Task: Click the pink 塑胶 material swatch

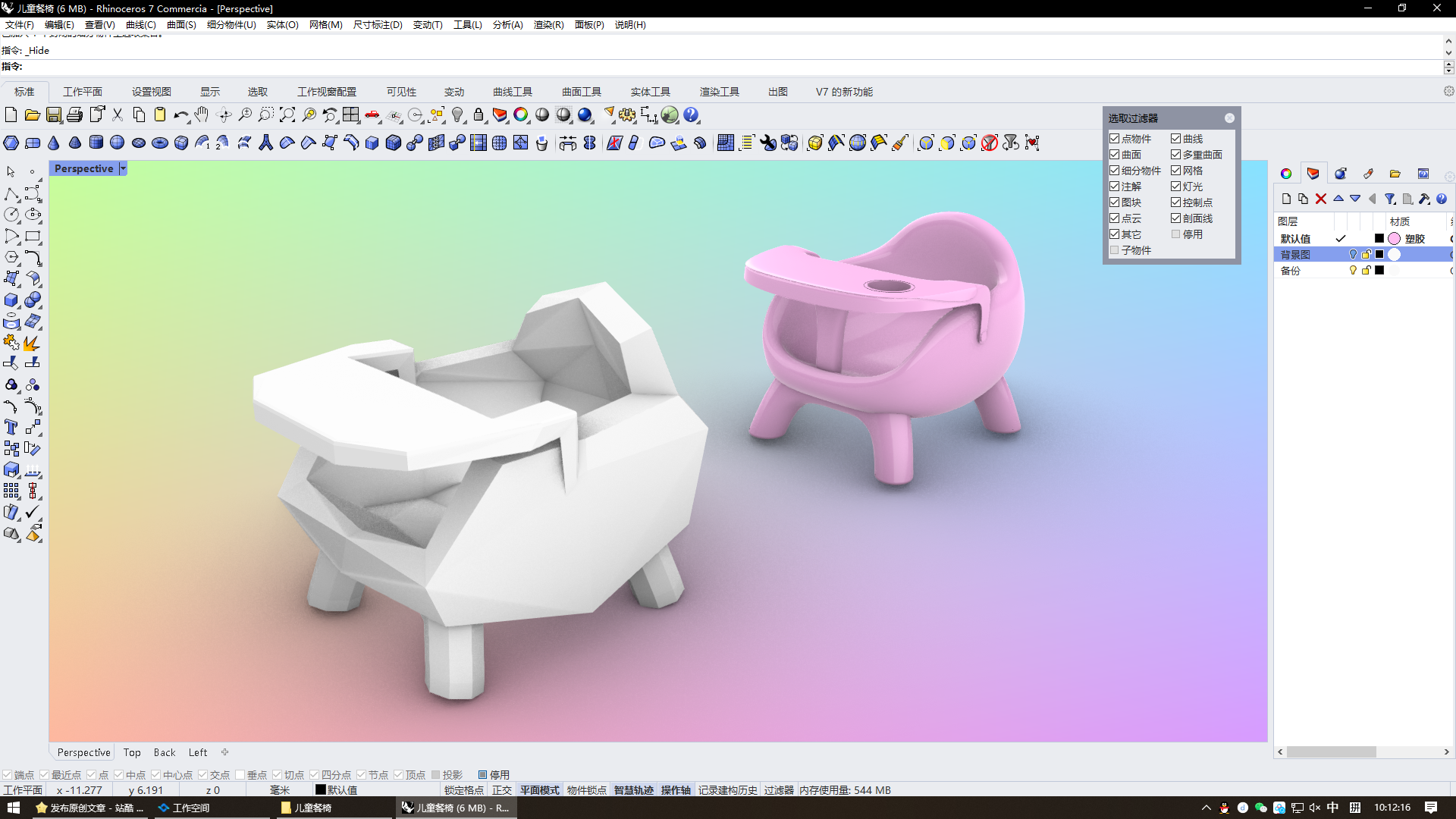Action: [1394, 239]
